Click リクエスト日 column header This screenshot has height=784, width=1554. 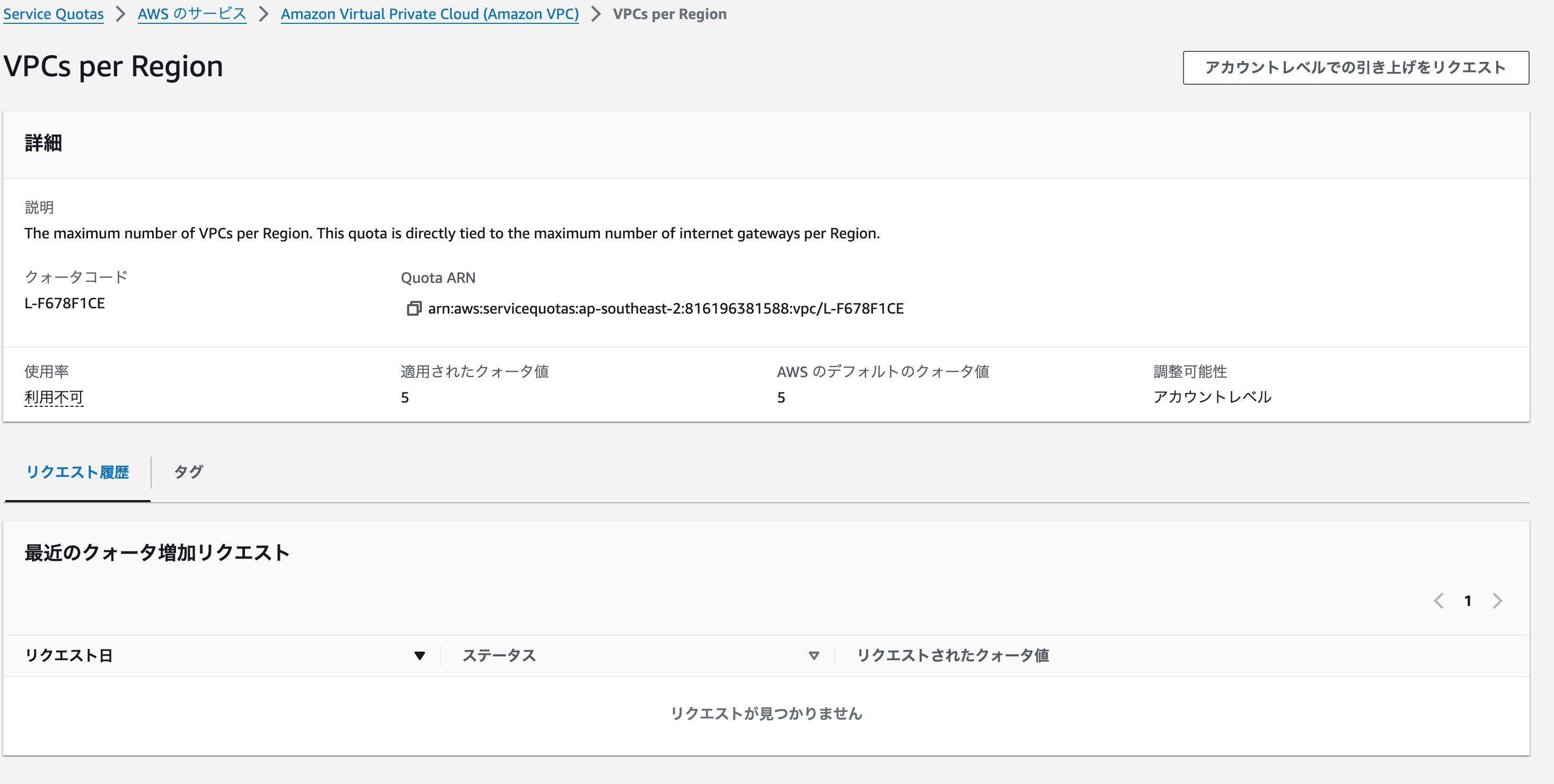69,656
